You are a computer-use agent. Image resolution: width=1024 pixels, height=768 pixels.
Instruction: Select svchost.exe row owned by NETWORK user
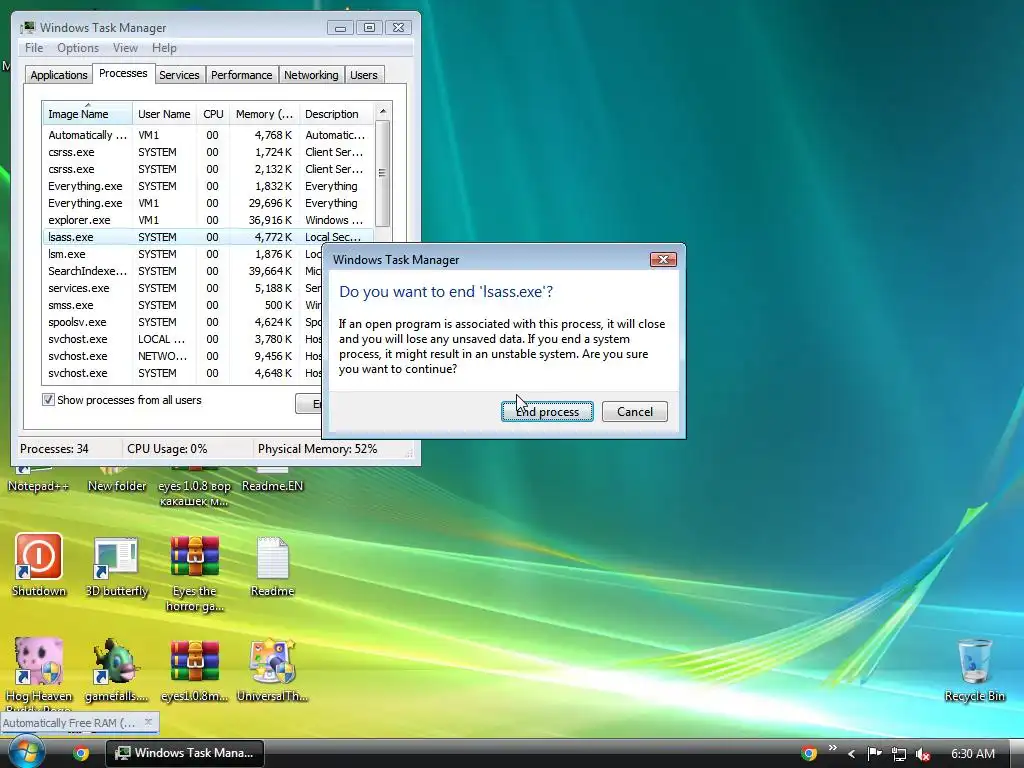pos(183,356)
